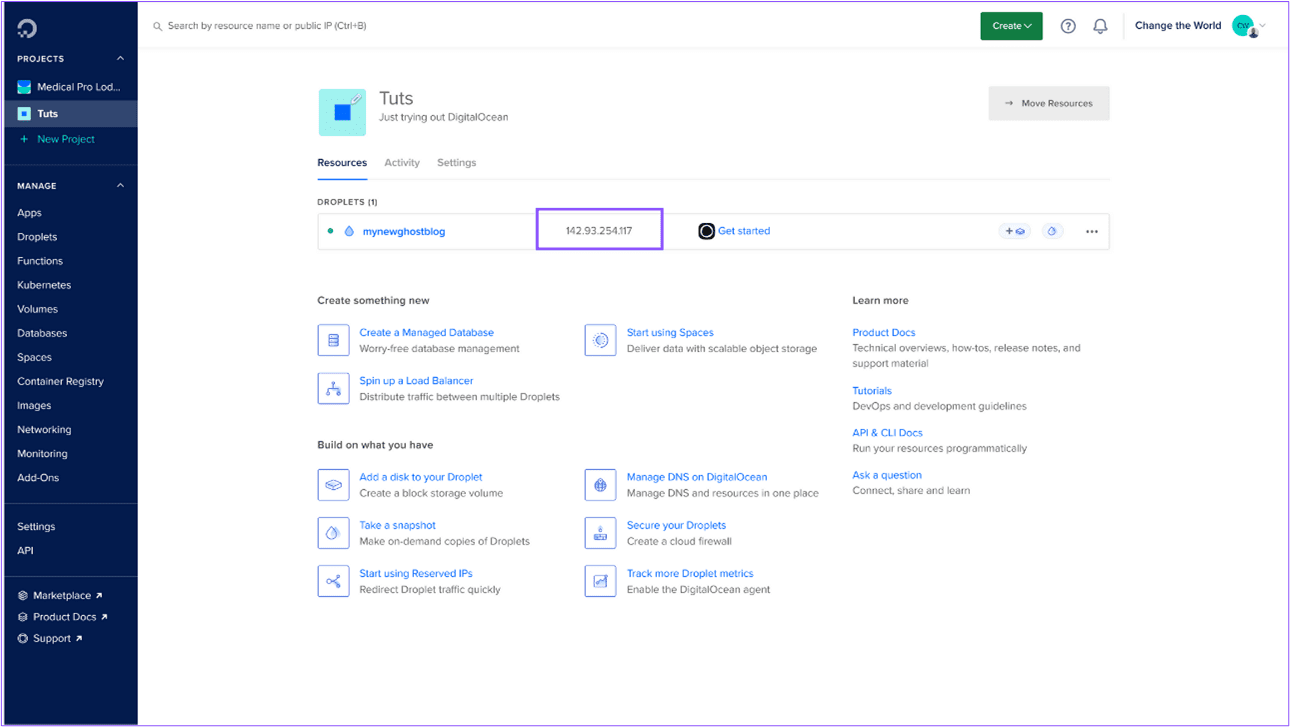Click the user avatar in header
The width and height of the screenshot is (1290, 727).
click(1244, 26)
